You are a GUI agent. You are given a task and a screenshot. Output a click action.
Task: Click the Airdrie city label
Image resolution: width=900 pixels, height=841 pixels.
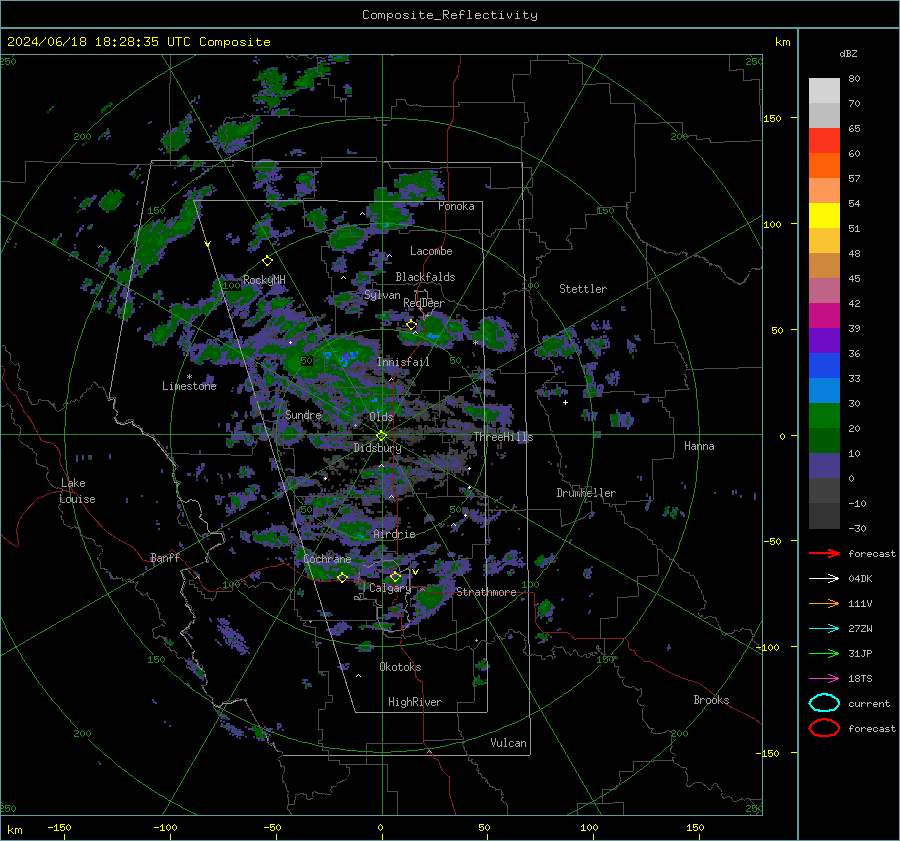394,534
